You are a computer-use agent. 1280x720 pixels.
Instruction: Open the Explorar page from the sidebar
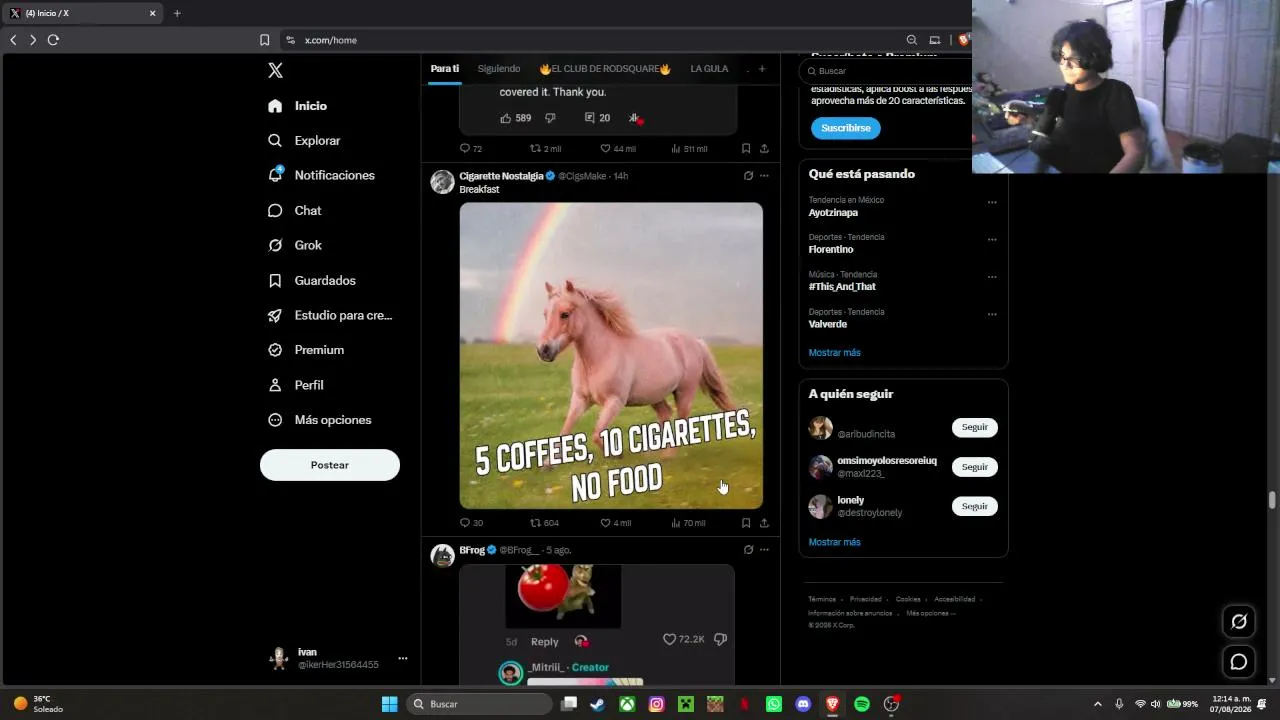(x=305, y=141)
